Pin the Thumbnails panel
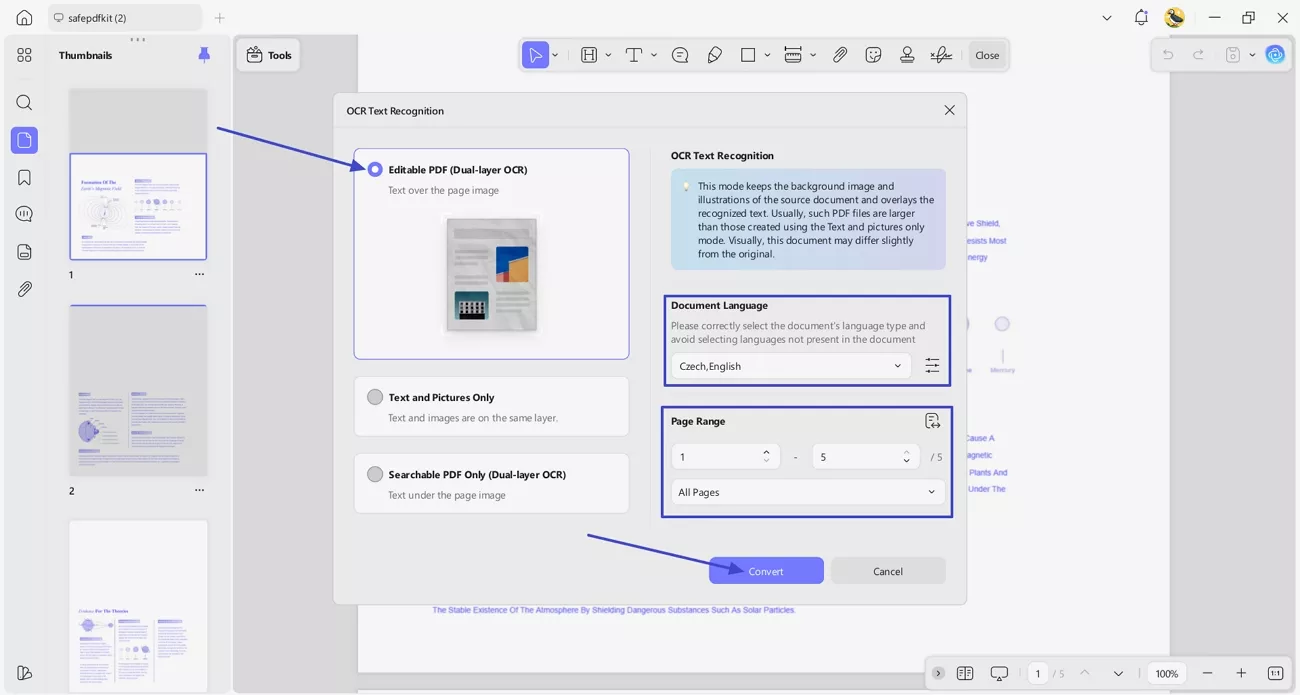1300x695 pixels. click(204, 55)
